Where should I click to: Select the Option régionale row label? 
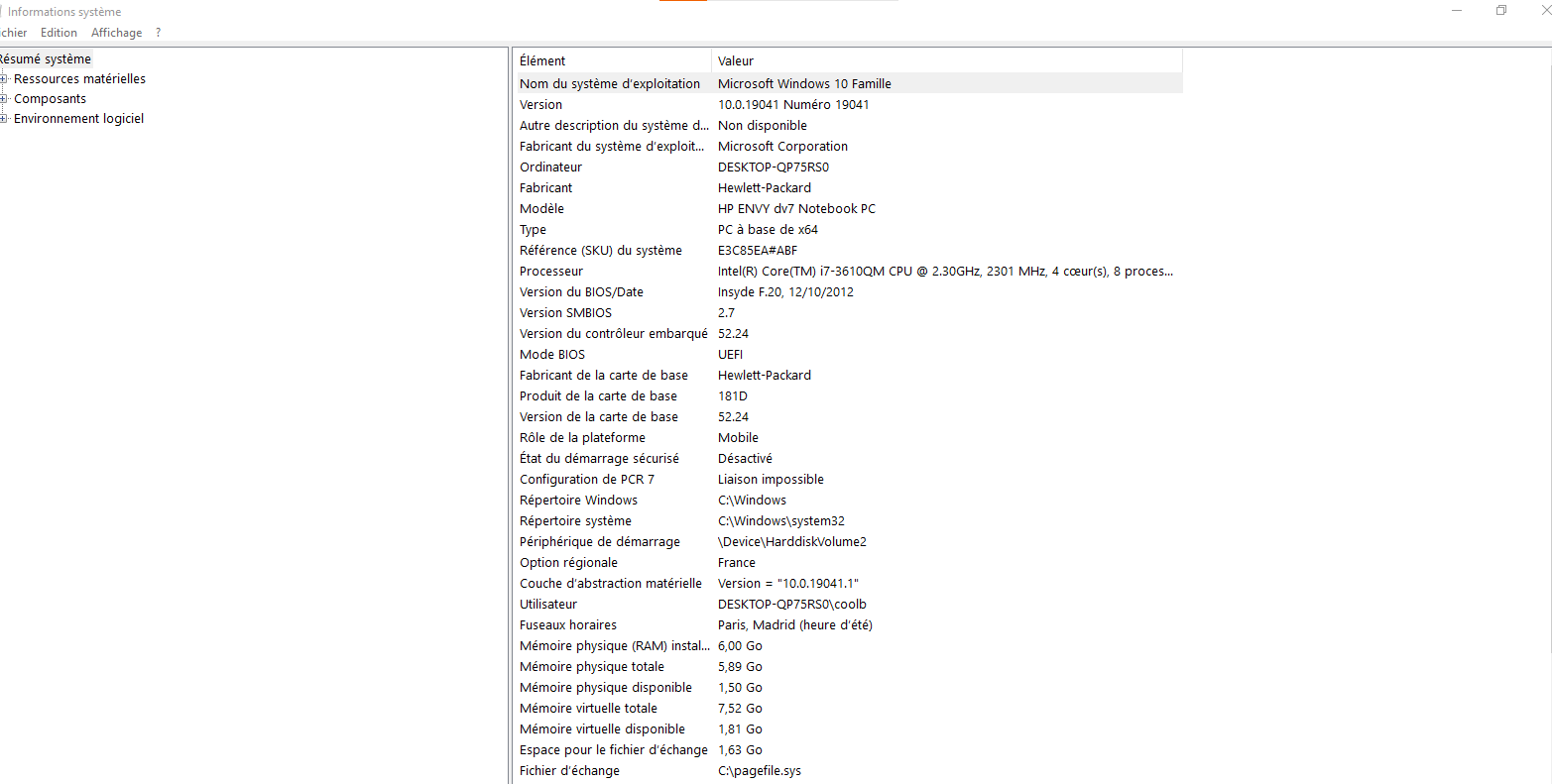[568, 563]
